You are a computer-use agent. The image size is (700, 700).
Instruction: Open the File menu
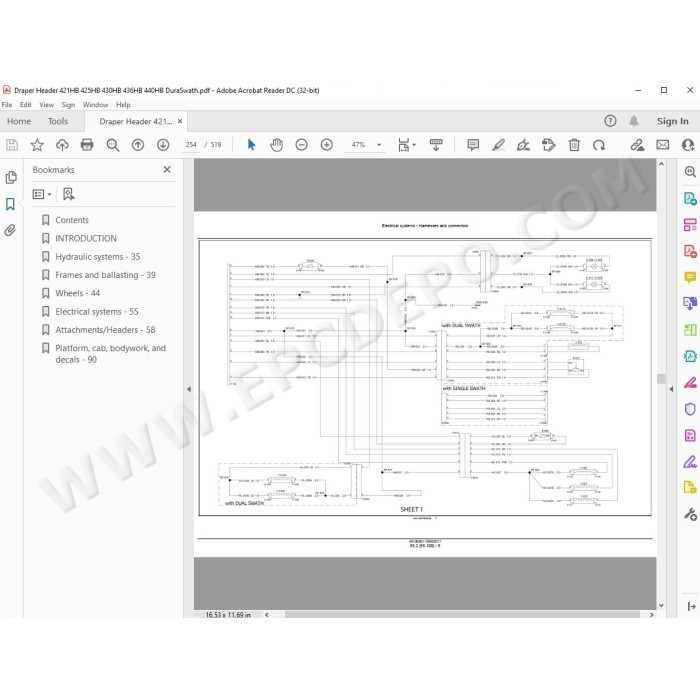(x=7, y=104)
